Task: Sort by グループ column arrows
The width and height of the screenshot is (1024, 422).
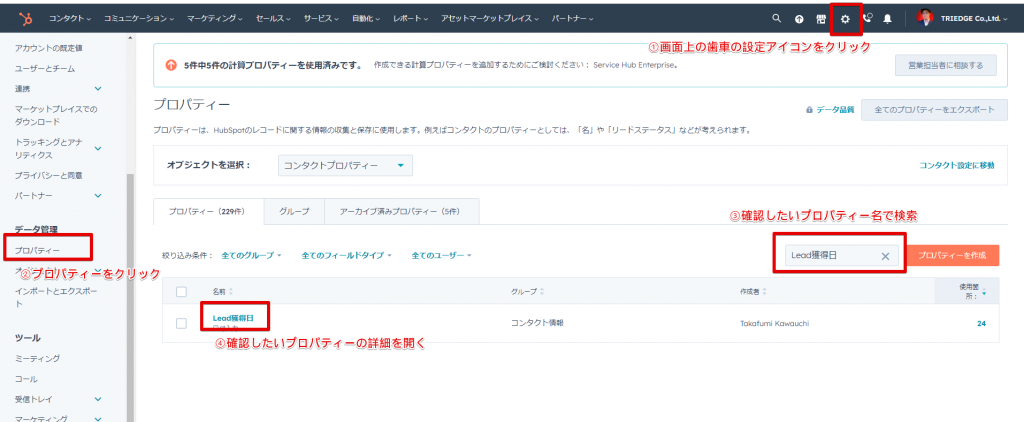Action: coord(542,291)
